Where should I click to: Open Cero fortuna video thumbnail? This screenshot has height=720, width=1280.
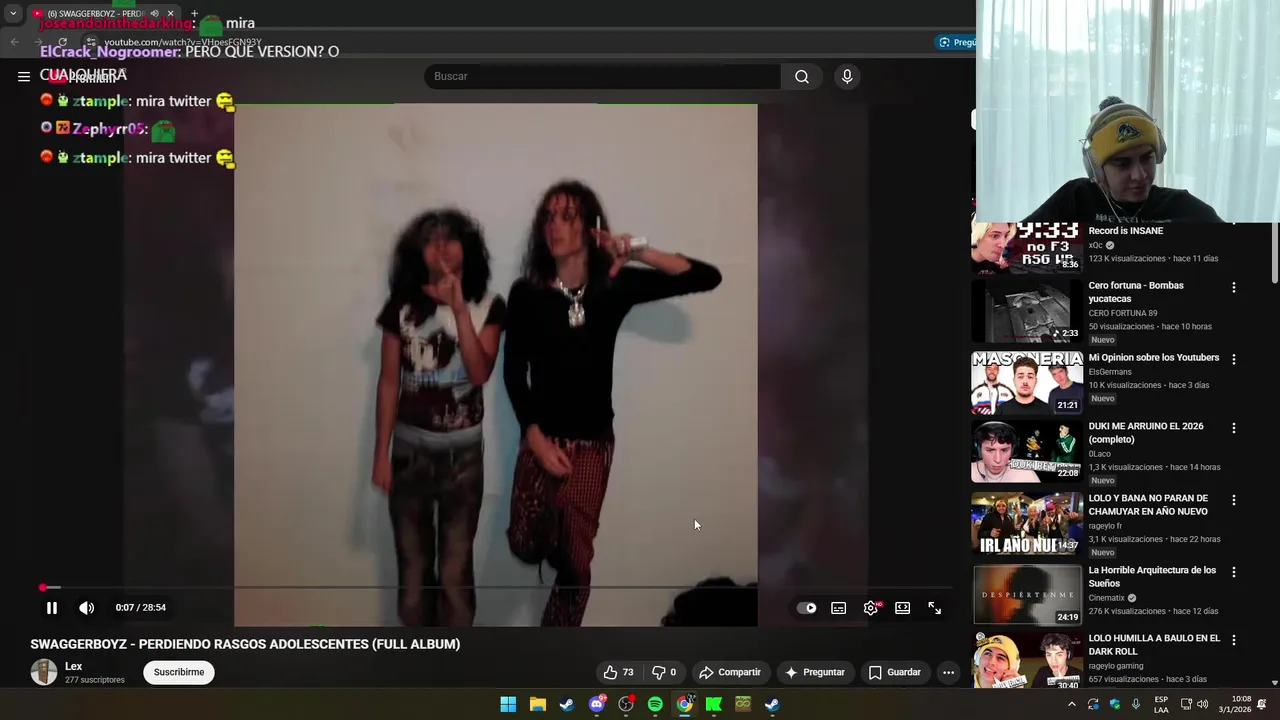1027,311
